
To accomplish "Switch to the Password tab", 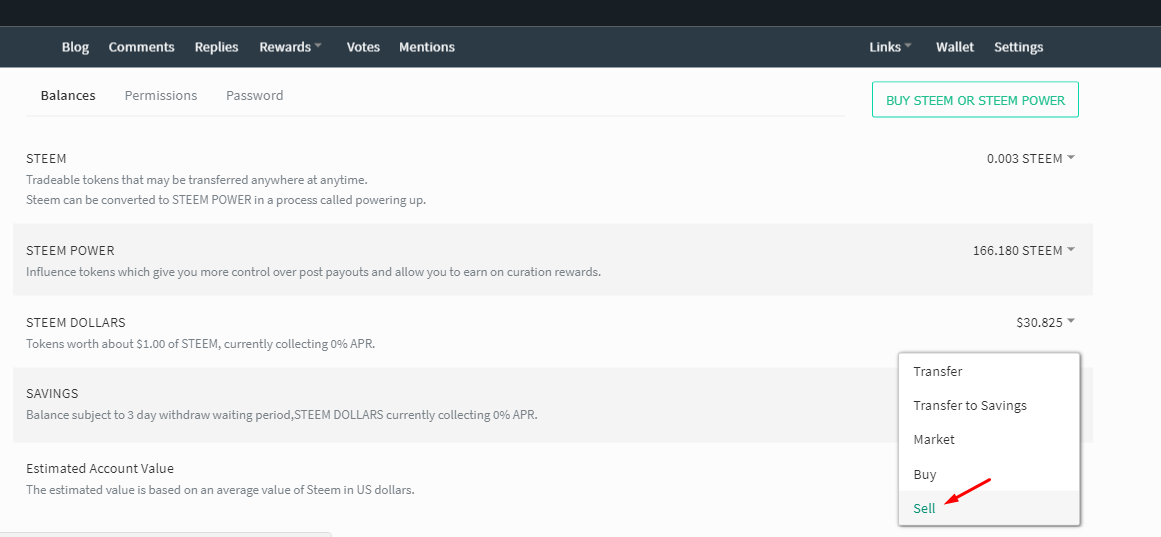I will [x=255, y=96].
